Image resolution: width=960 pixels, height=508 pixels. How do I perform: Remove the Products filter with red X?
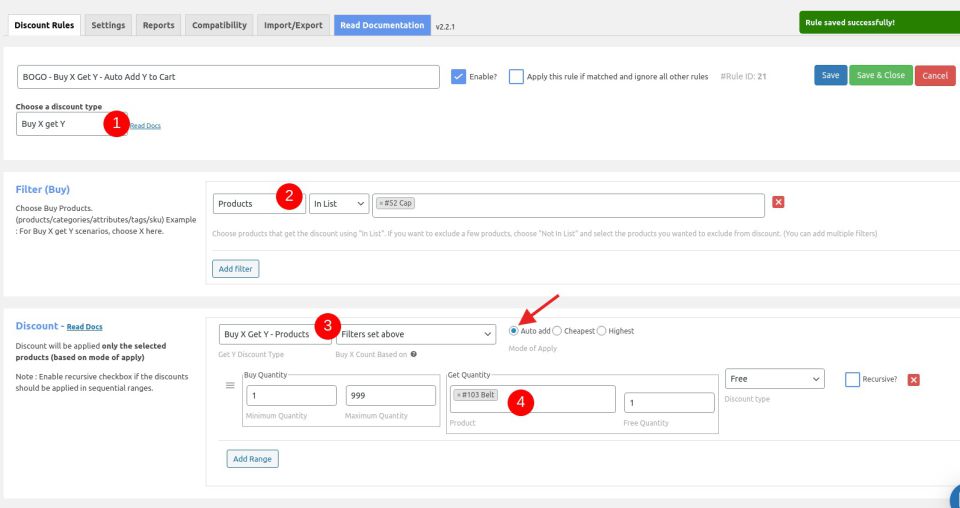[778, 202]
